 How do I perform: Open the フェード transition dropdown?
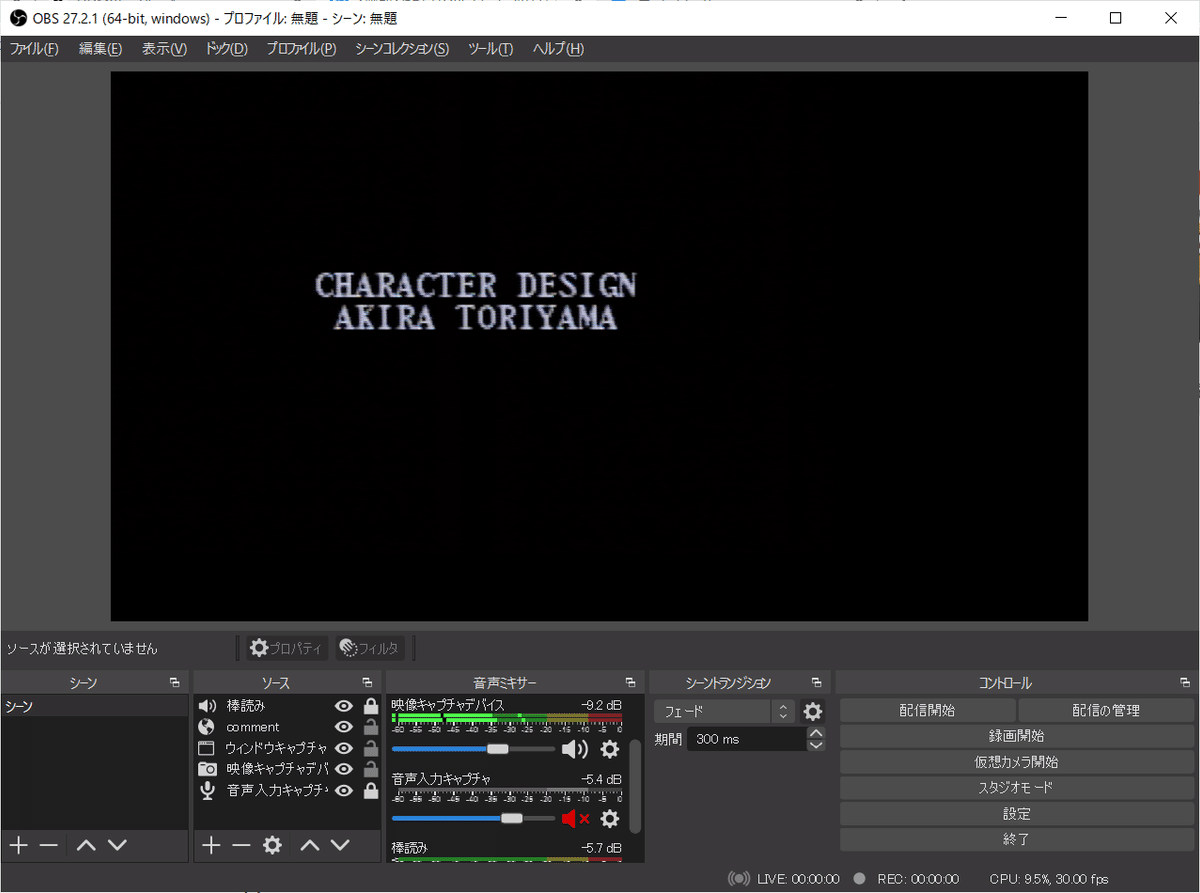[724, 711]
